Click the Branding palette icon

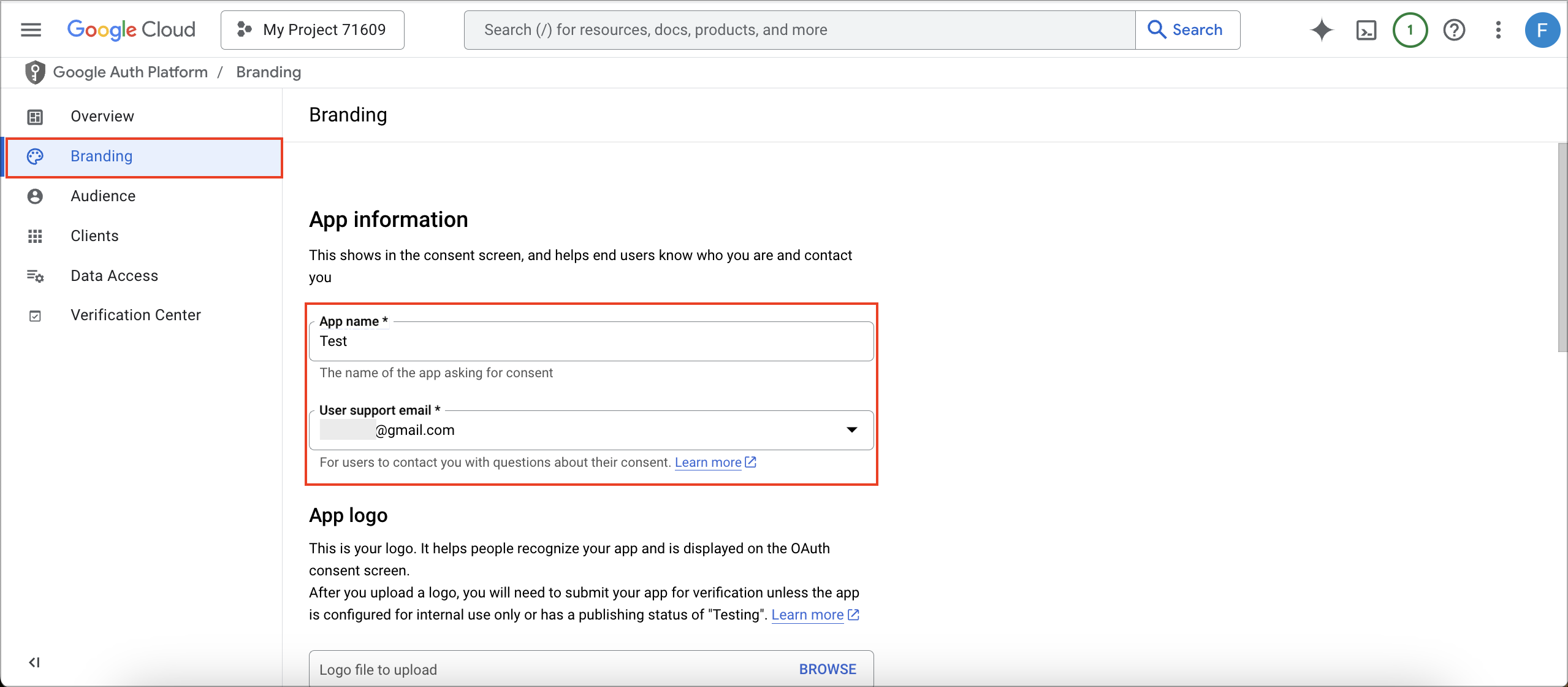coord(35,156)
